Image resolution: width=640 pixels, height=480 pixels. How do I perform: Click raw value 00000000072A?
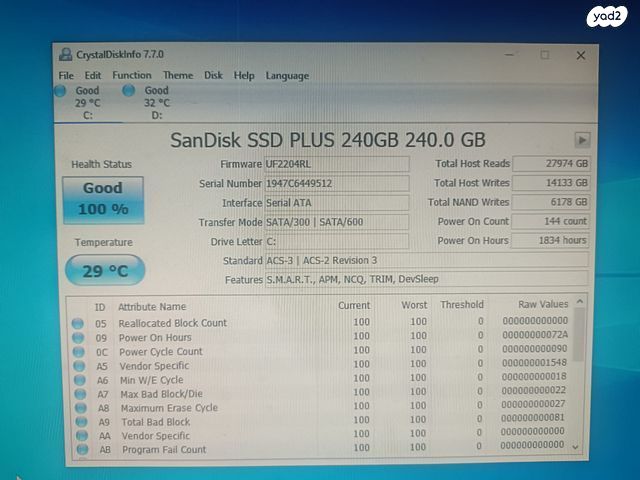coord(535,335)
